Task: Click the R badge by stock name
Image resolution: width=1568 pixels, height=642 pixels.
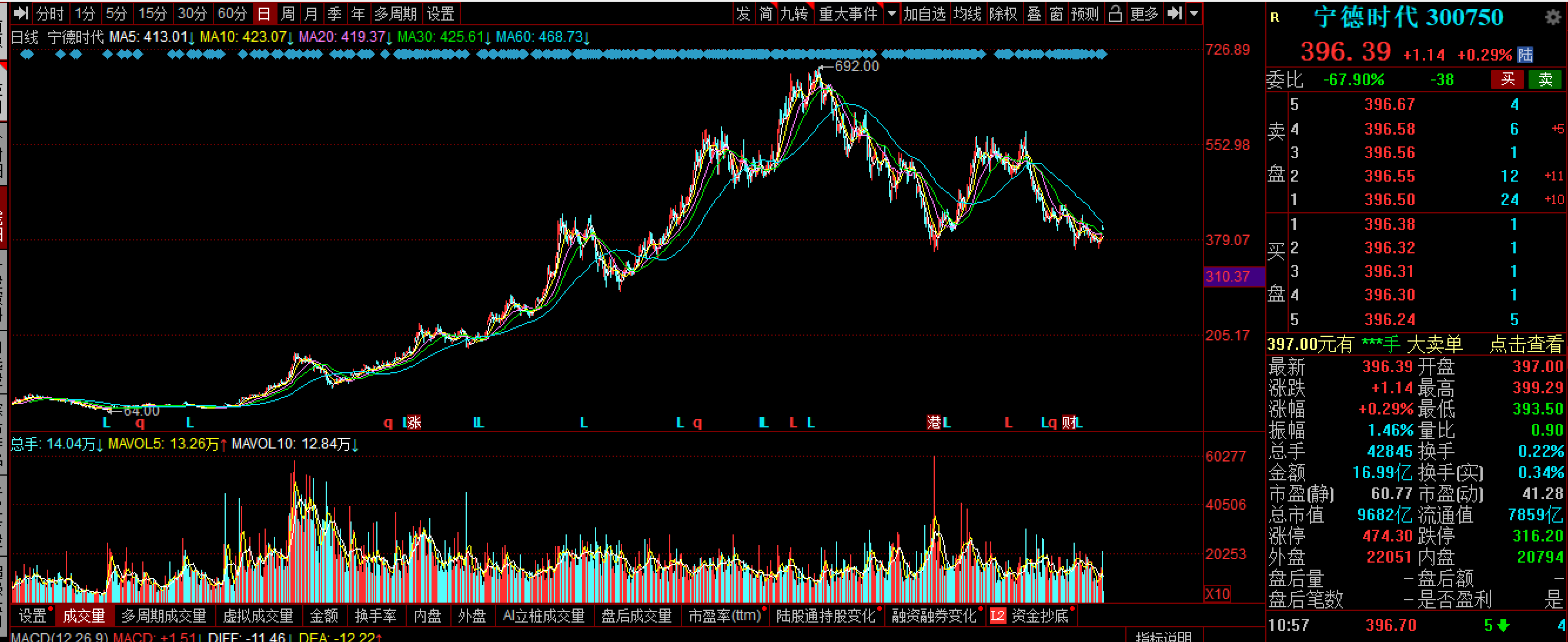Action: click(x=1275, y=18)
